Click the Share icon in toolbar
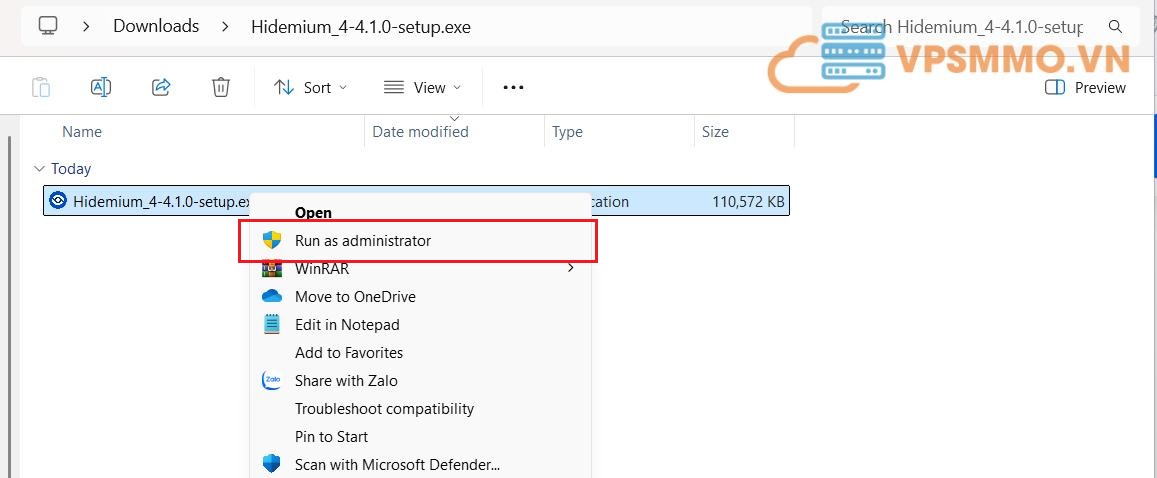This screenshot has width=1157, height=478. [161, 87]
